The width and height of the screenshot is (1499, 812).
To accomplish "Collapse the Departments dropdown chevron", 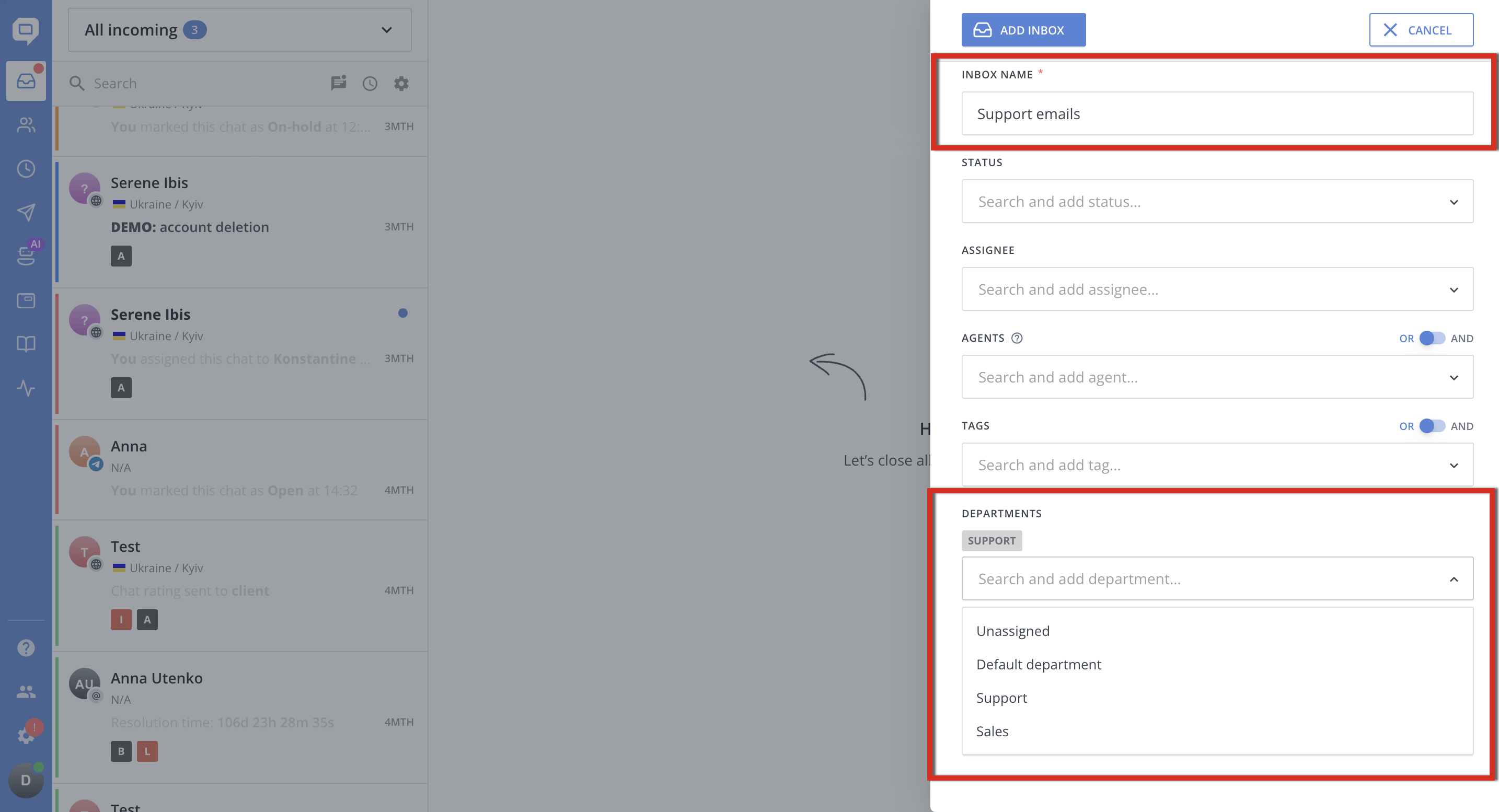I will pyautogui.click(x=1454, y=579).
